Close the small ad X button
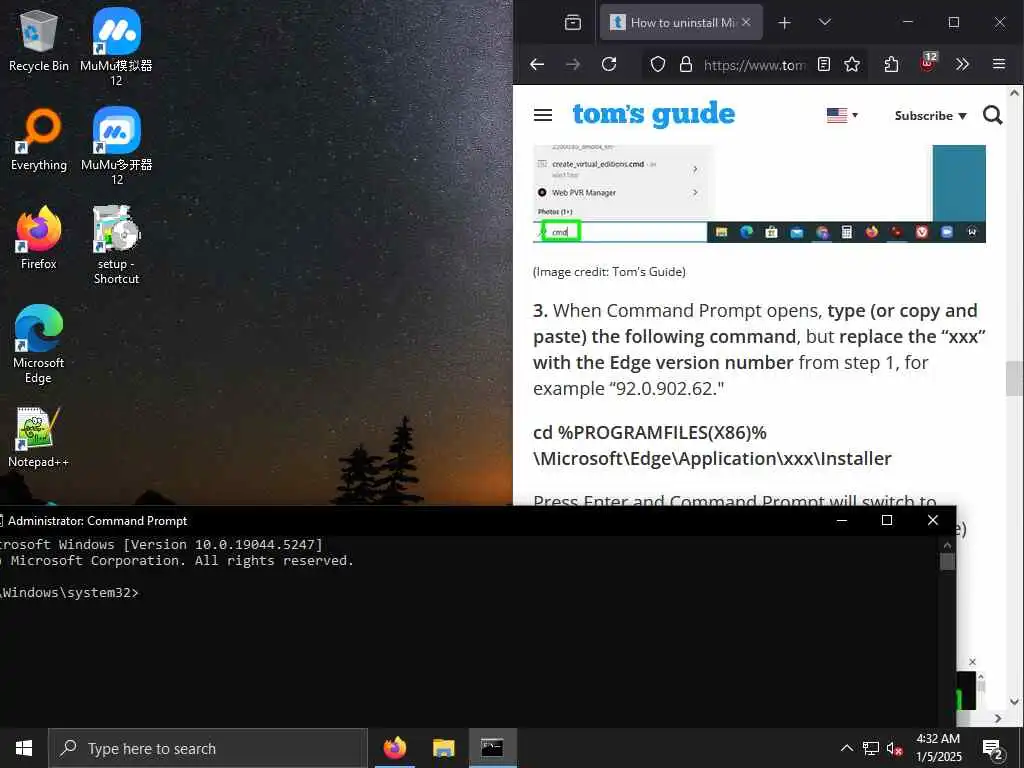The width and height of the screenshot is (1024, 768). 972,662
